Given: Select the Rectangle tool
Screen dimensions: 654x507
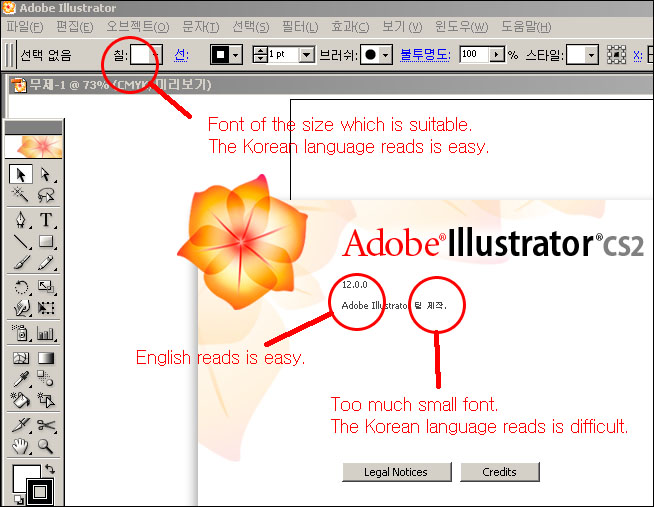Looking at the screenshot, I should 46,241.
